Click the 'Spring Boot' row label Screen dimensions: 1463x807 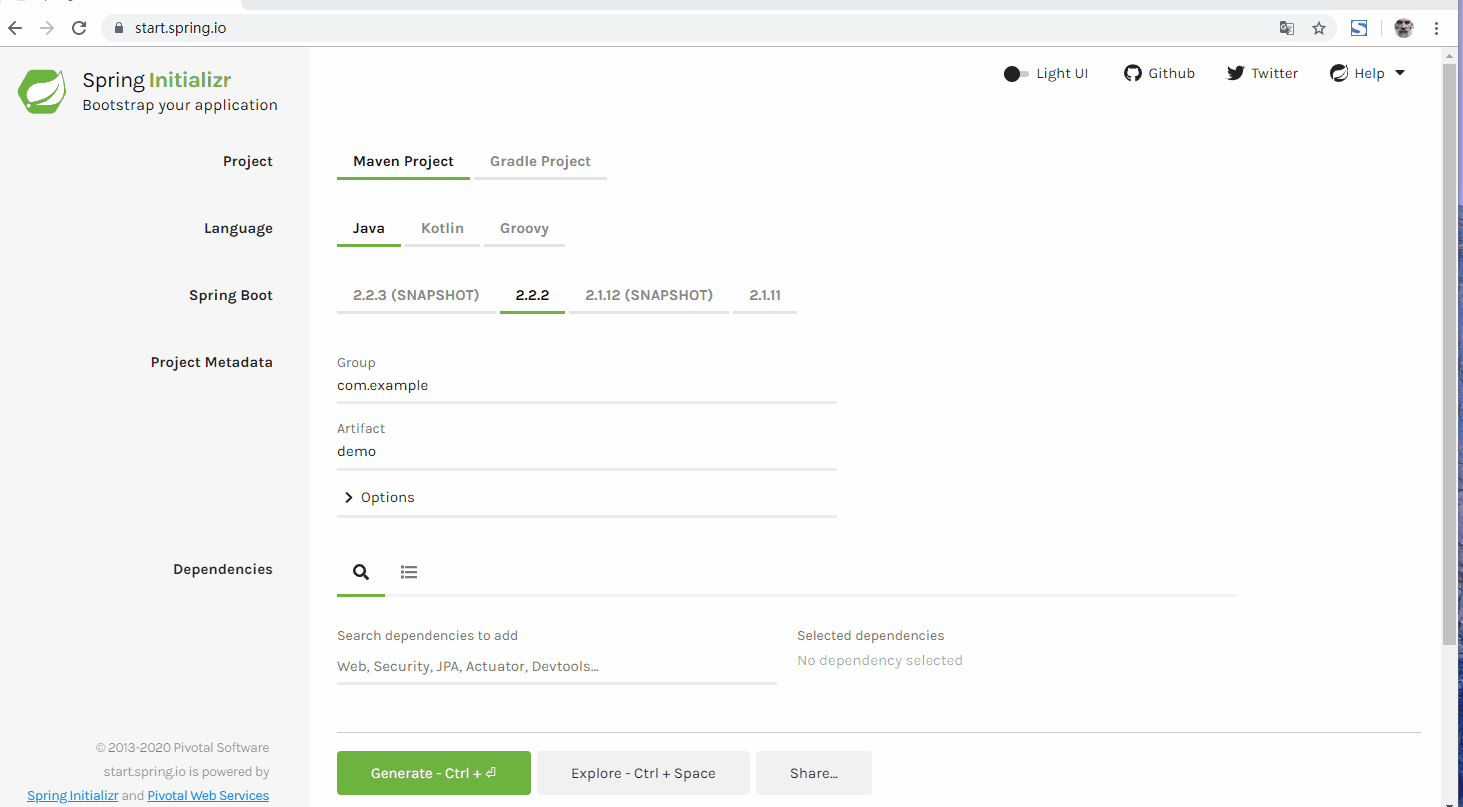[x=231, y=296]
